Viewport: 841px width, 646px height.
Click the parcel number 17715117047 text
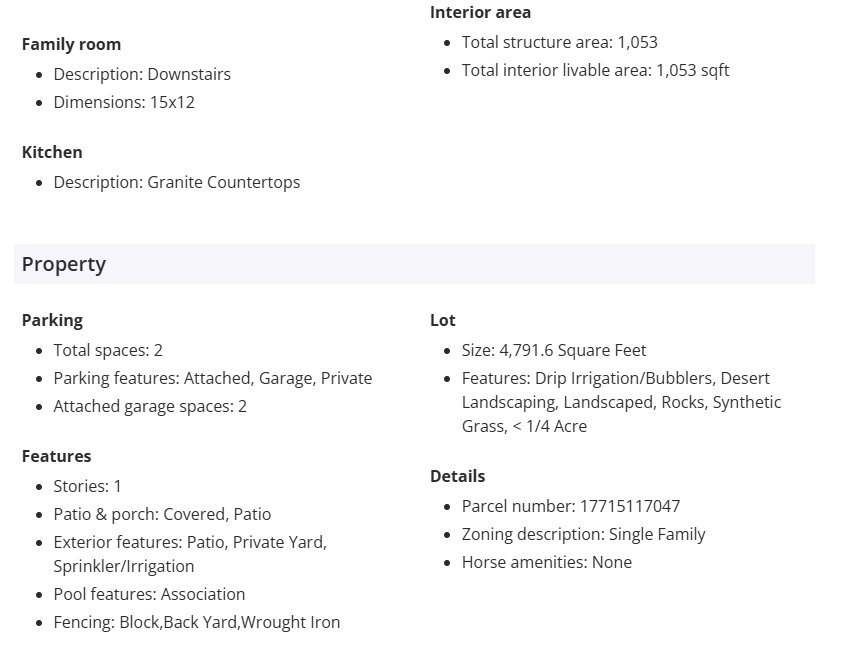click(x=629, y=506)
